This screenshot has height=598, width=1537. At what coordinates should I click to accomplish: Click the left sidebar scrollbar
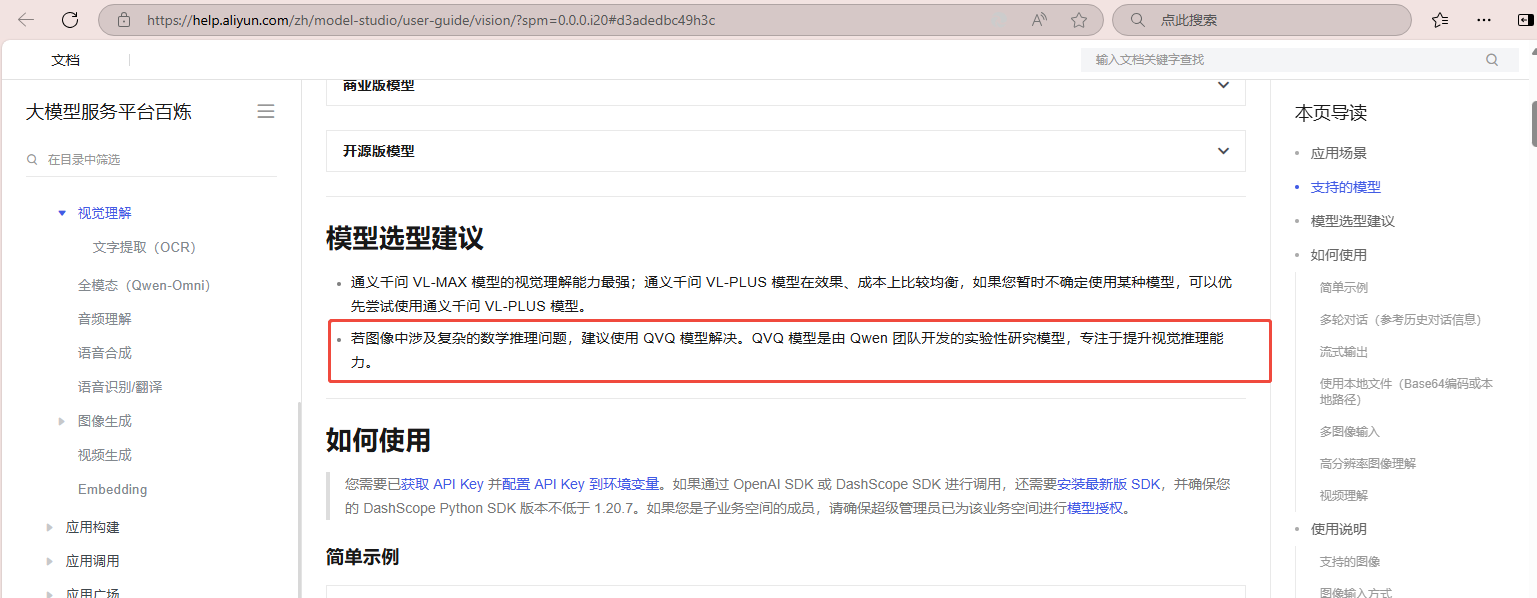[x=298, y=498]
